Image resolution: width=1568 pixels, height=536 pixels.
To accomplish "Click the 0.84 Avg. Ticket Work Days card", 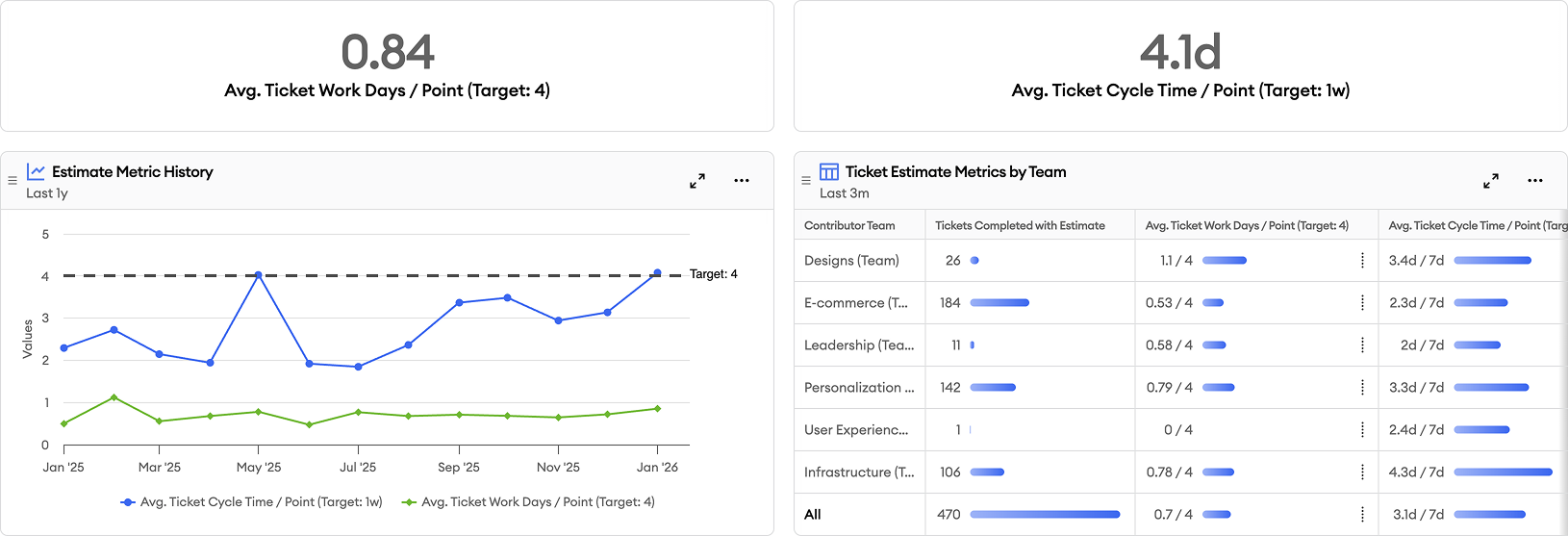I will click(387, 65).
